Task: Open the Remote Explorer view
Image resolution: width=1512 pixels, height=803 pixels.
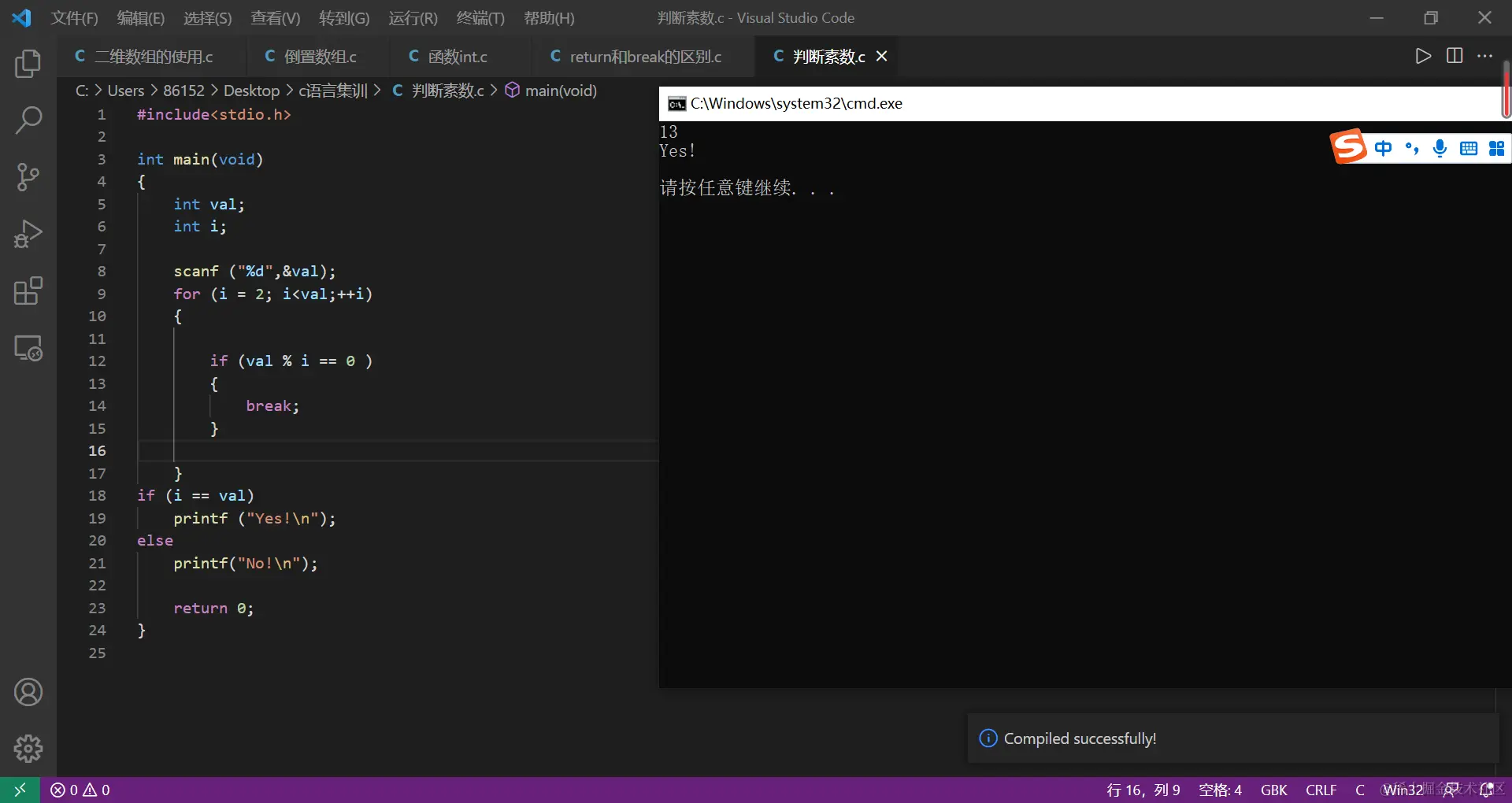Action: point(28,348)
